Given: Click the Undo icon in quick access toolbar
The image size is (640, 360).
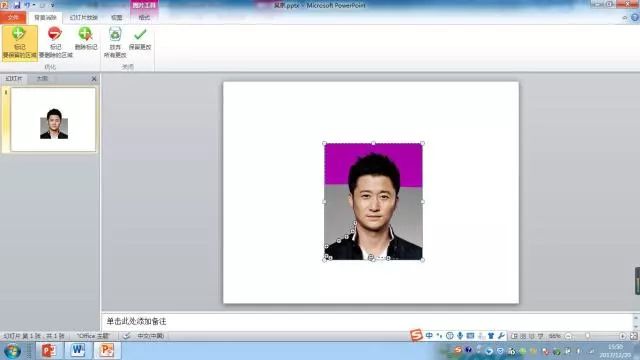Looking at the screenshot, I should 27,5.
